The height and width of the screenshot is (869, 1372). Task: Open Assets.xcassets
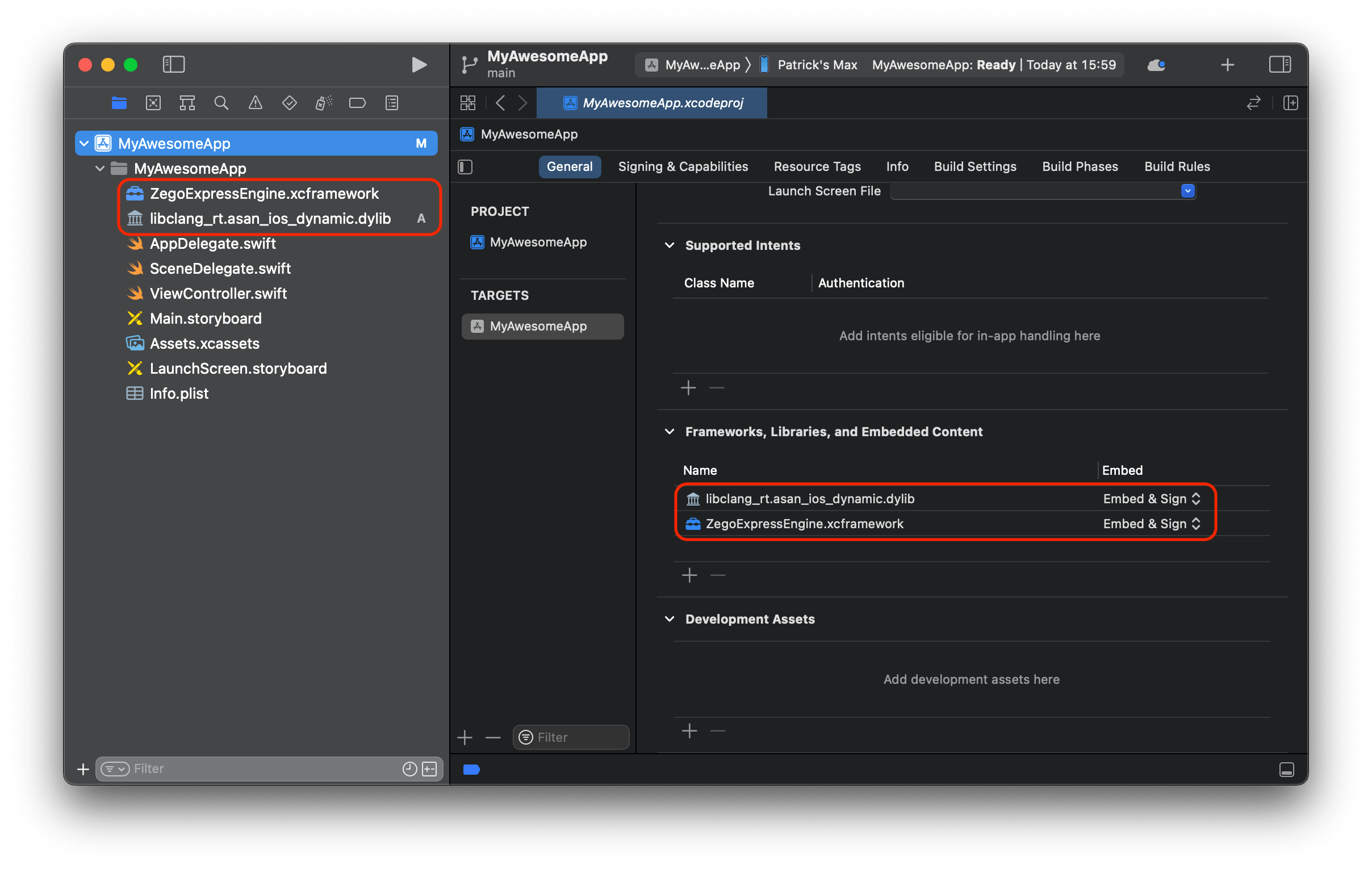coord(204,344)
